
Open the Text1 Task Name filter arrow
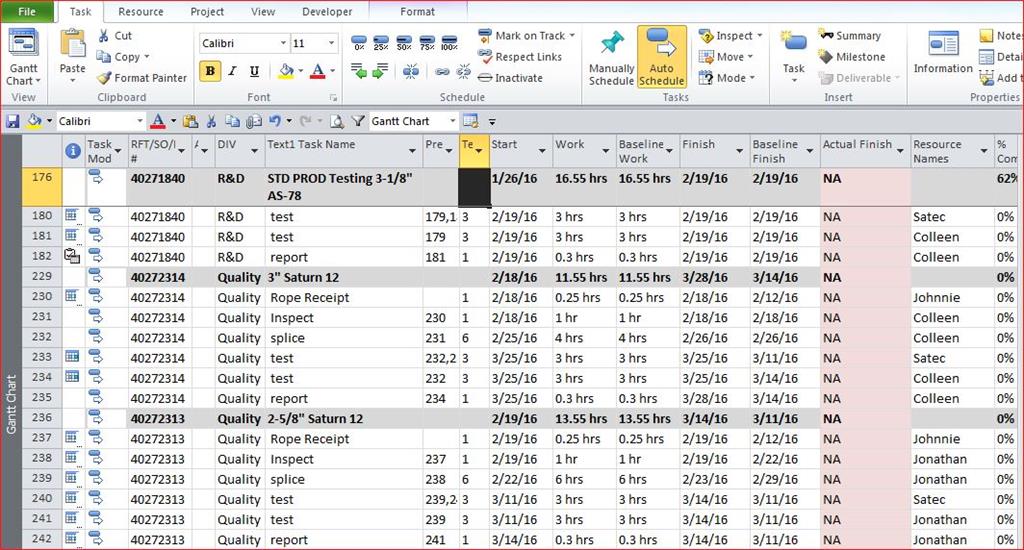(x=412, y=151)
